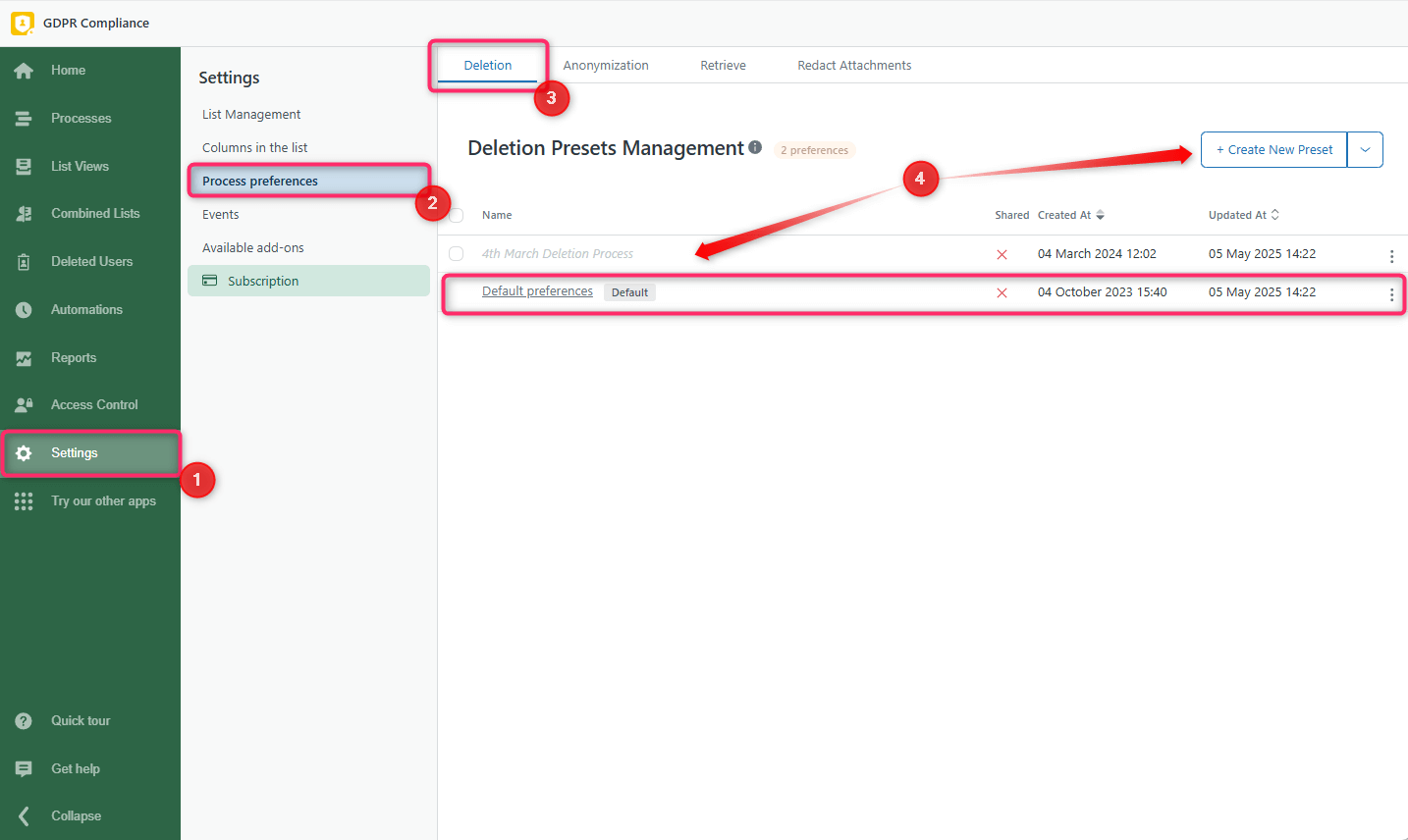Click the Shared red X for 4th March Deletion Process

point(1002,254)
